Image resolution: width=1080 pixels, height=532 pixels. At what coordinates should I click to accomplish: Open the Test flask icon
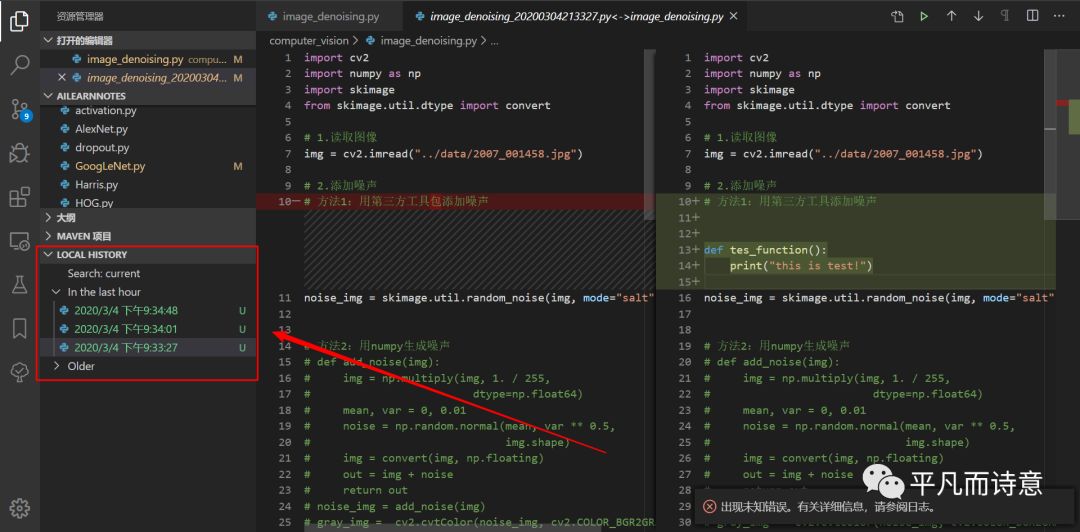[19, 285]
